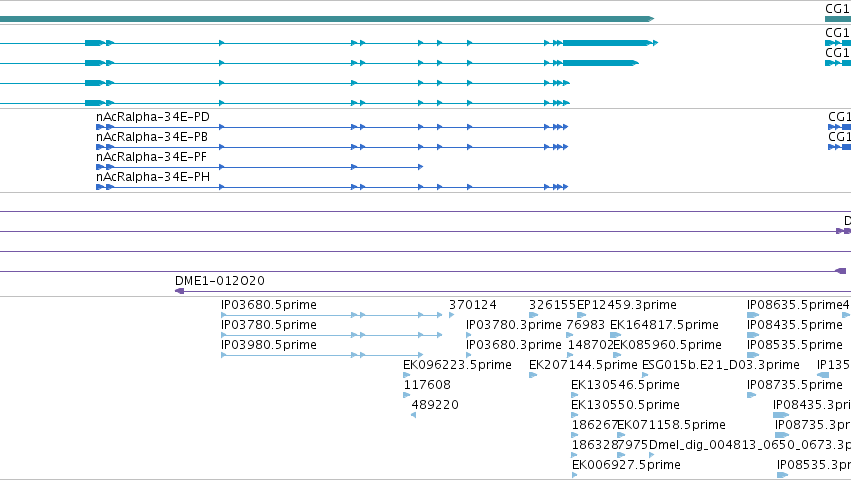The image size is (851, 480).
Task: Click the 186328 feature label
Action: pos(594,445)
